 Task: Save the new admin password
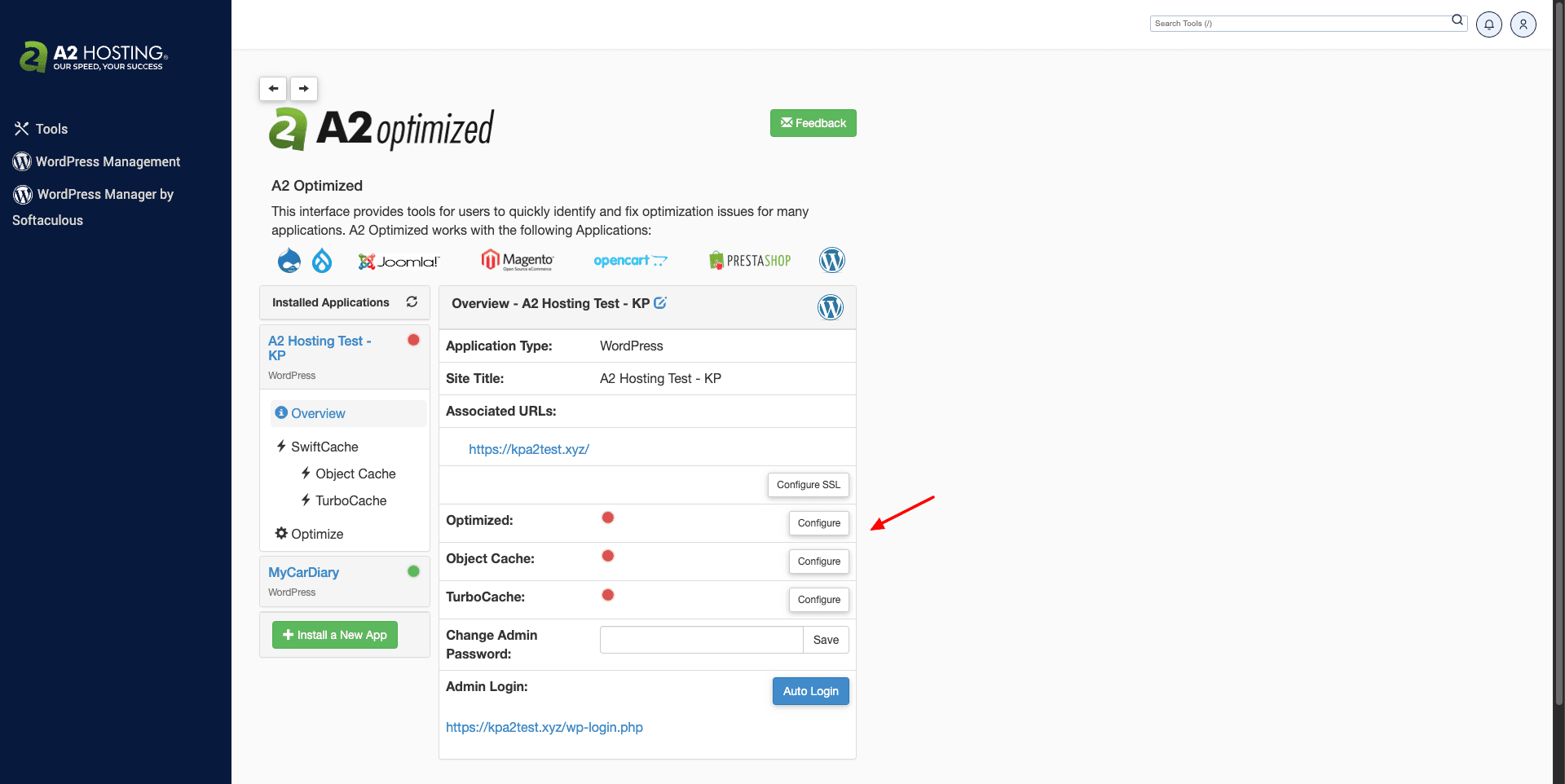pos(826,640)
